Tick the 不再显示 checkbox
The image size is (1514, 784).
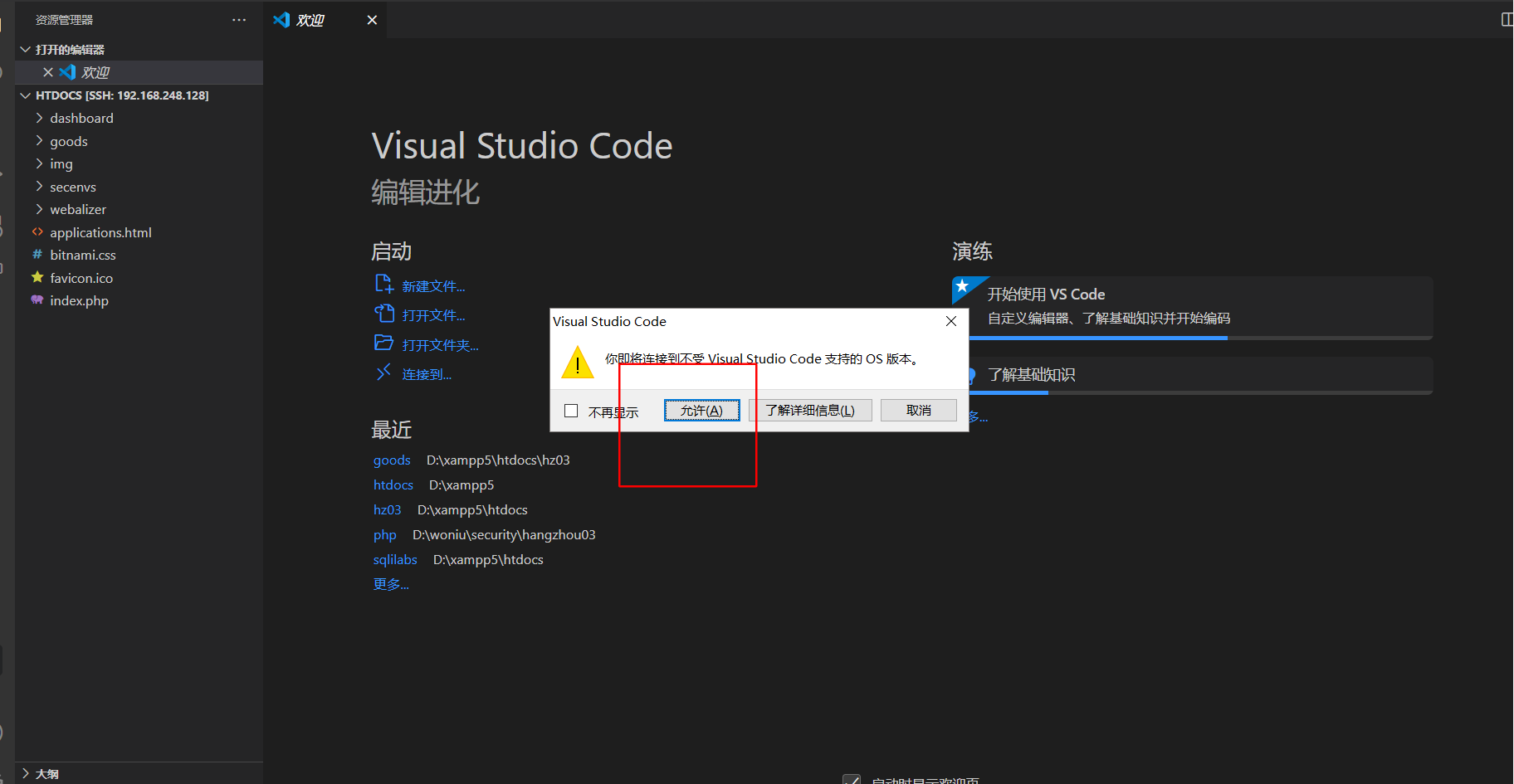(x=571, y=411)
